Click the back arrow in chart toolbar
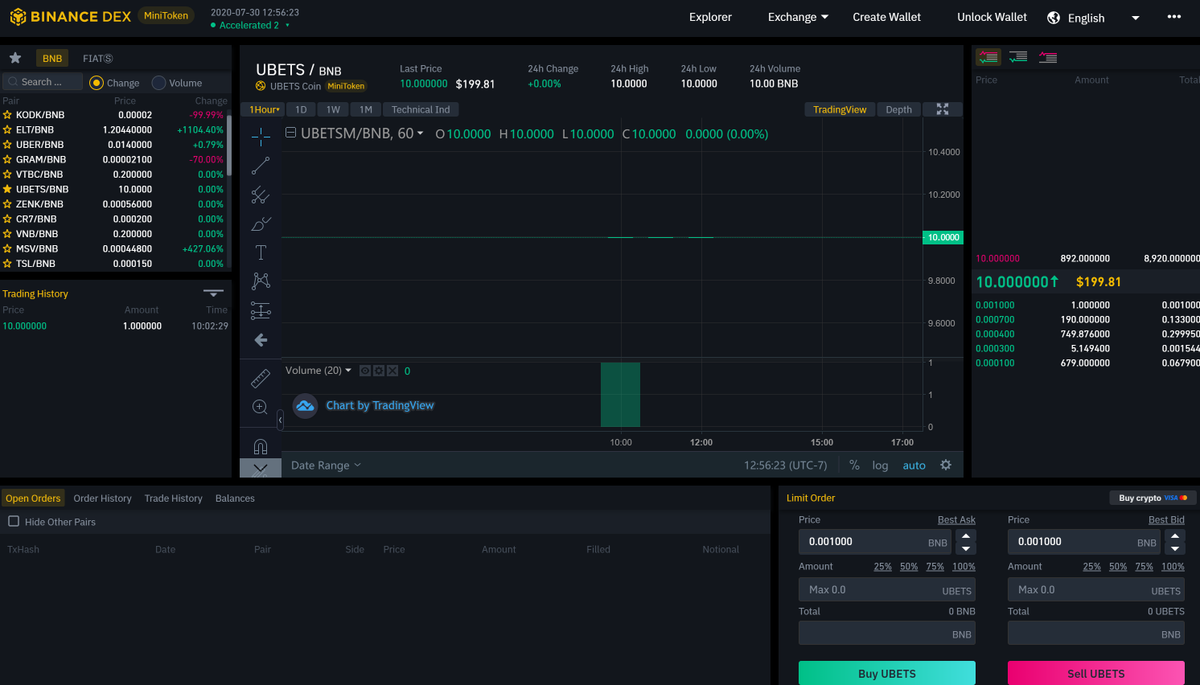The width and height of the screenshot is (1200, 685). (x=260, y=340)
